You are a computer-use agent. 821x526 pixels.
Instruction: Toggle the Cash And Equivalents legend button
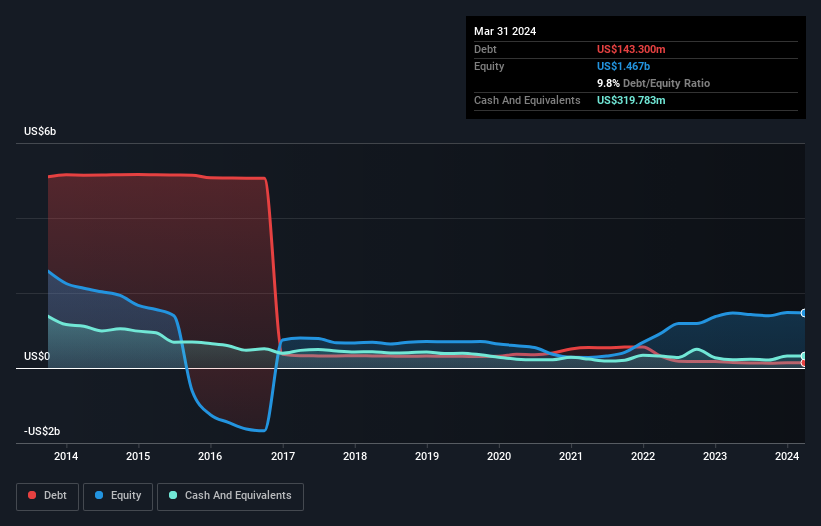230,496
